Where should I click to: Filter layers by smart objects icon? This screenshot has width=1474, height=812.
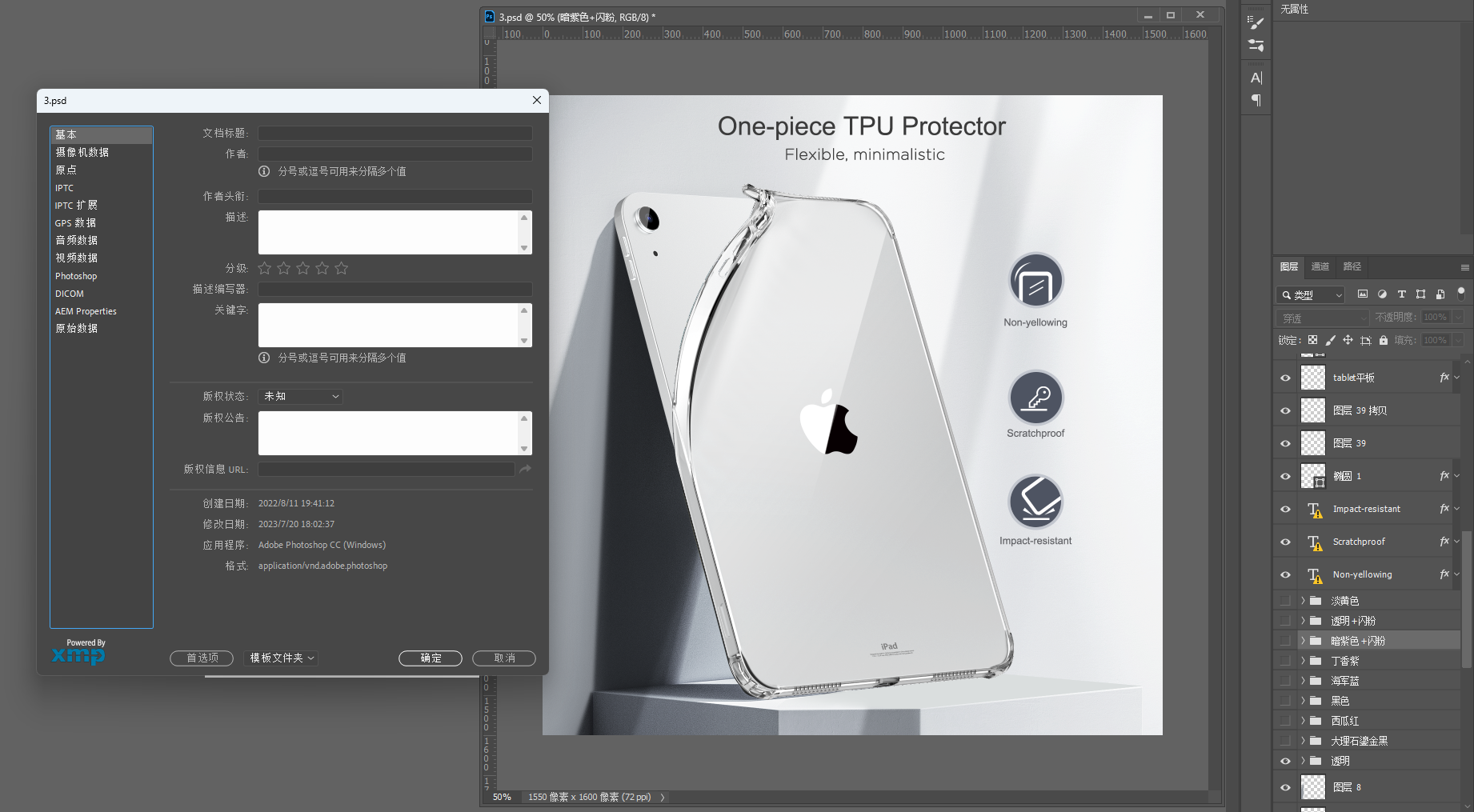click(x=1440, y=294)
